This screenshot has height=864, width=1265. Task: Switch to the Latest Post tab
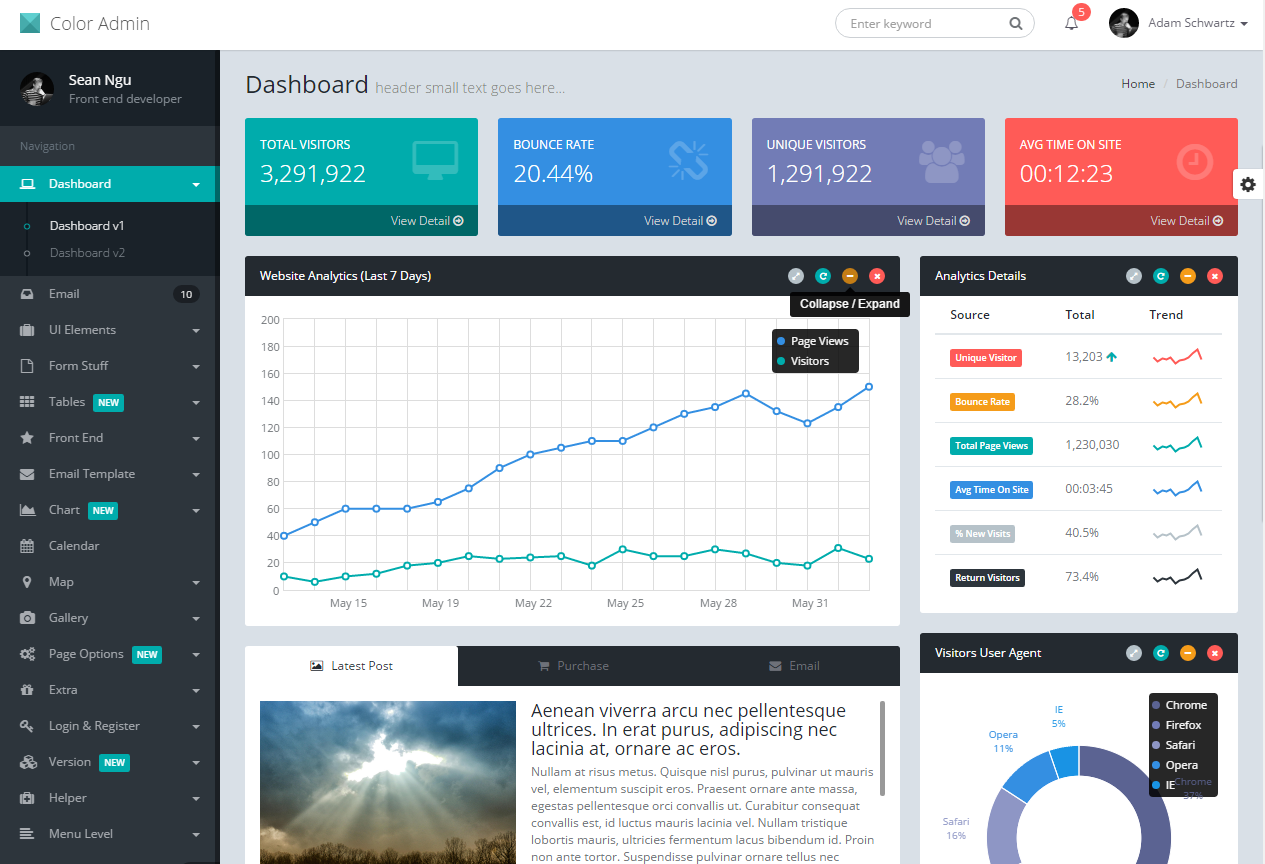click(351, 666)
